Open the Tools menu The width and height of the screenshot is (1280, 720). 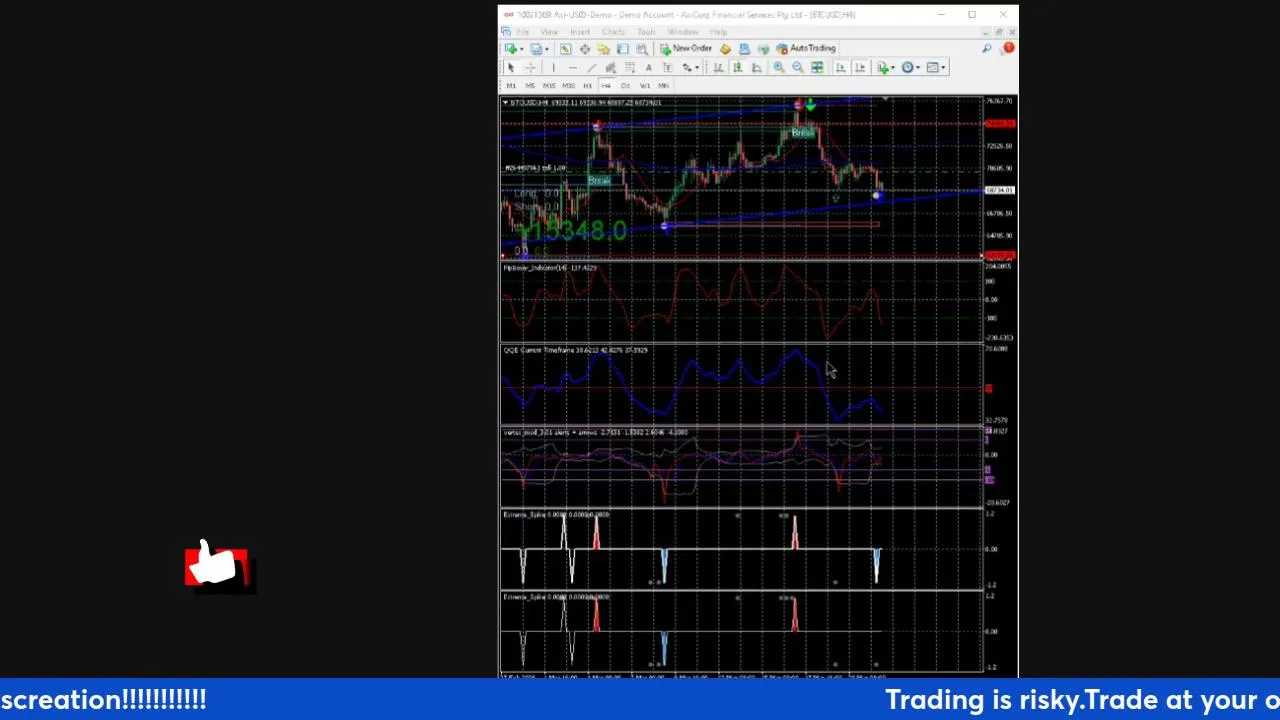(x=647, y=32)
